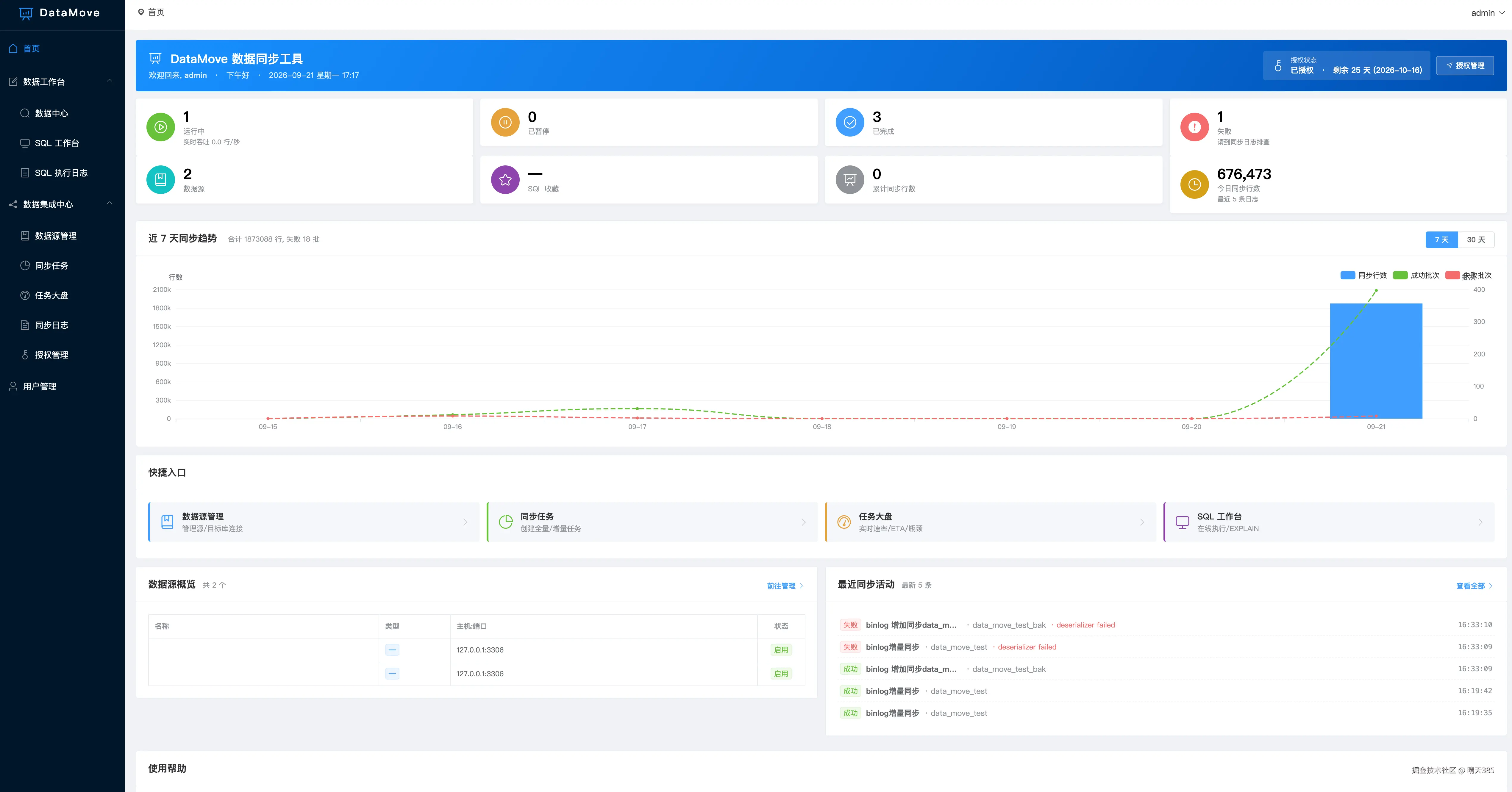Toggle the 失败批次 red legend swatch

[x=1453, y=275]
